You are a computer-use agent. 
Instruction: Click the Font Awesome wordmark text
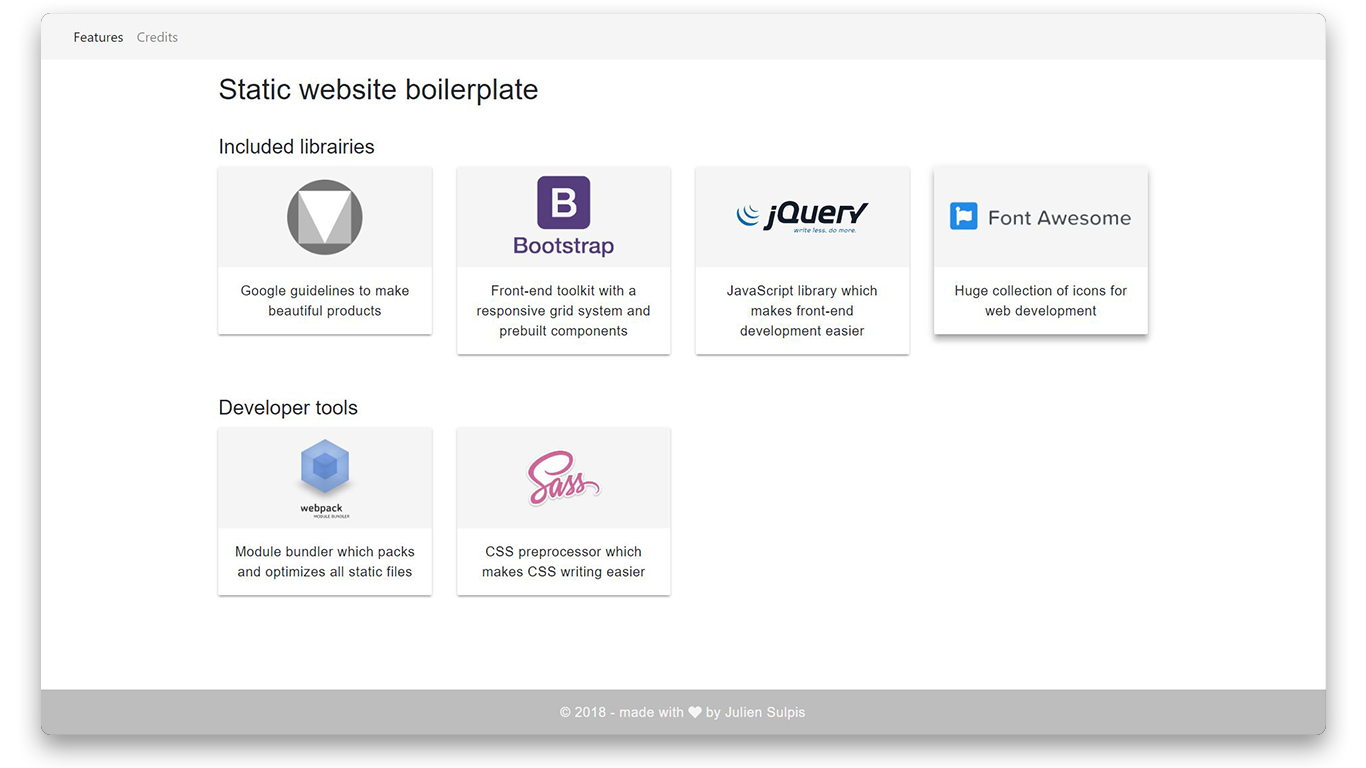pos(1059,216)
